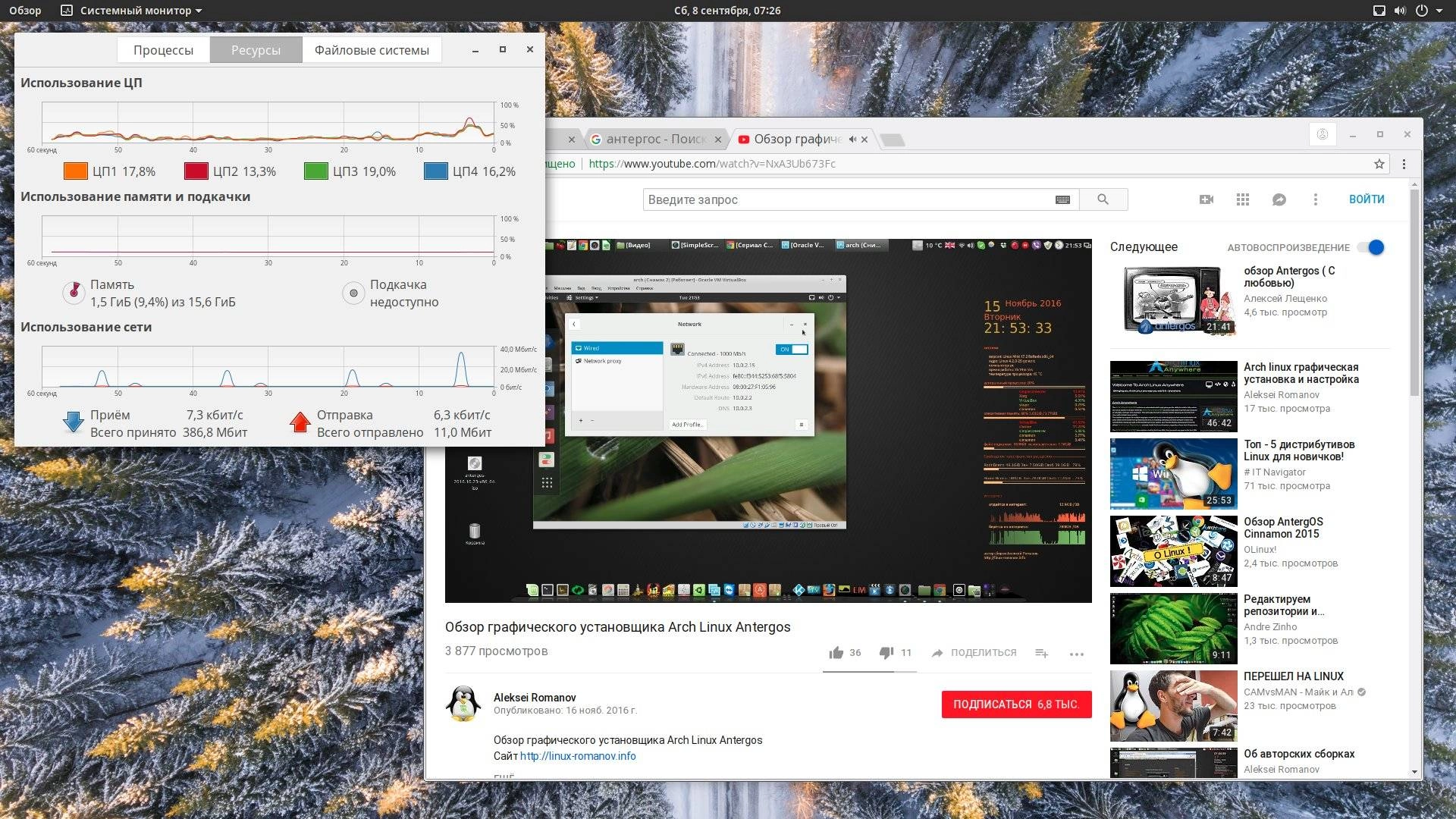1456x819 pixels.
Task: Click the browser profile avatar button
Action: pos(1323,134)
